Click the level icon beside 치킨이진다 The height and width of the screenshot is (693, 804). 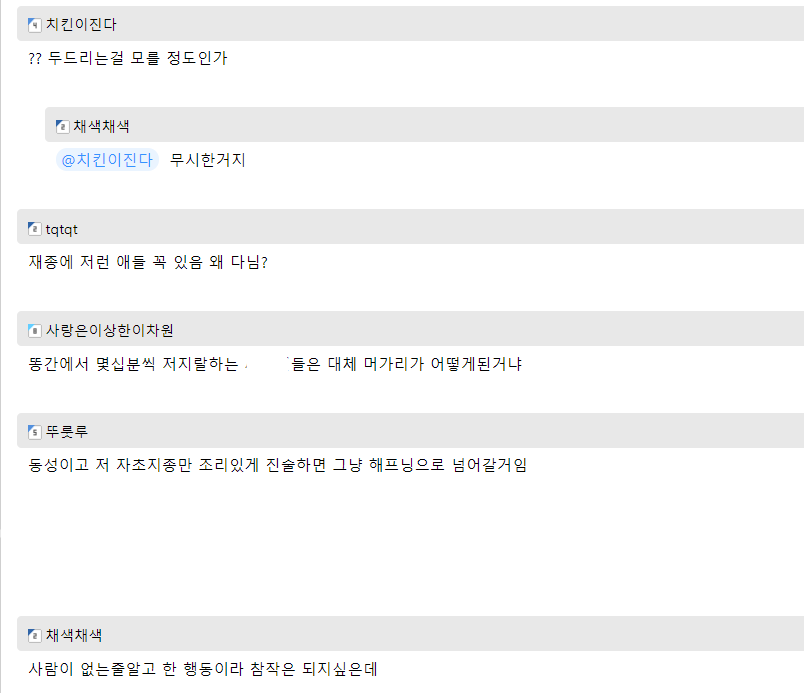pos(34,25)
